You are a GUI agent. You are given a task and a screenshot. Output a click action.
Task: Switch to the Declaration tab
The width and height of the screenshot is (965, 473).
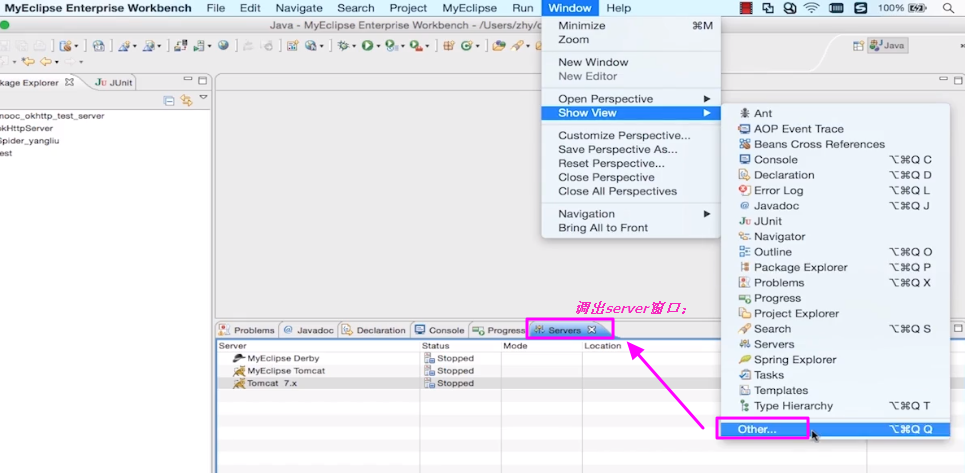374,330
